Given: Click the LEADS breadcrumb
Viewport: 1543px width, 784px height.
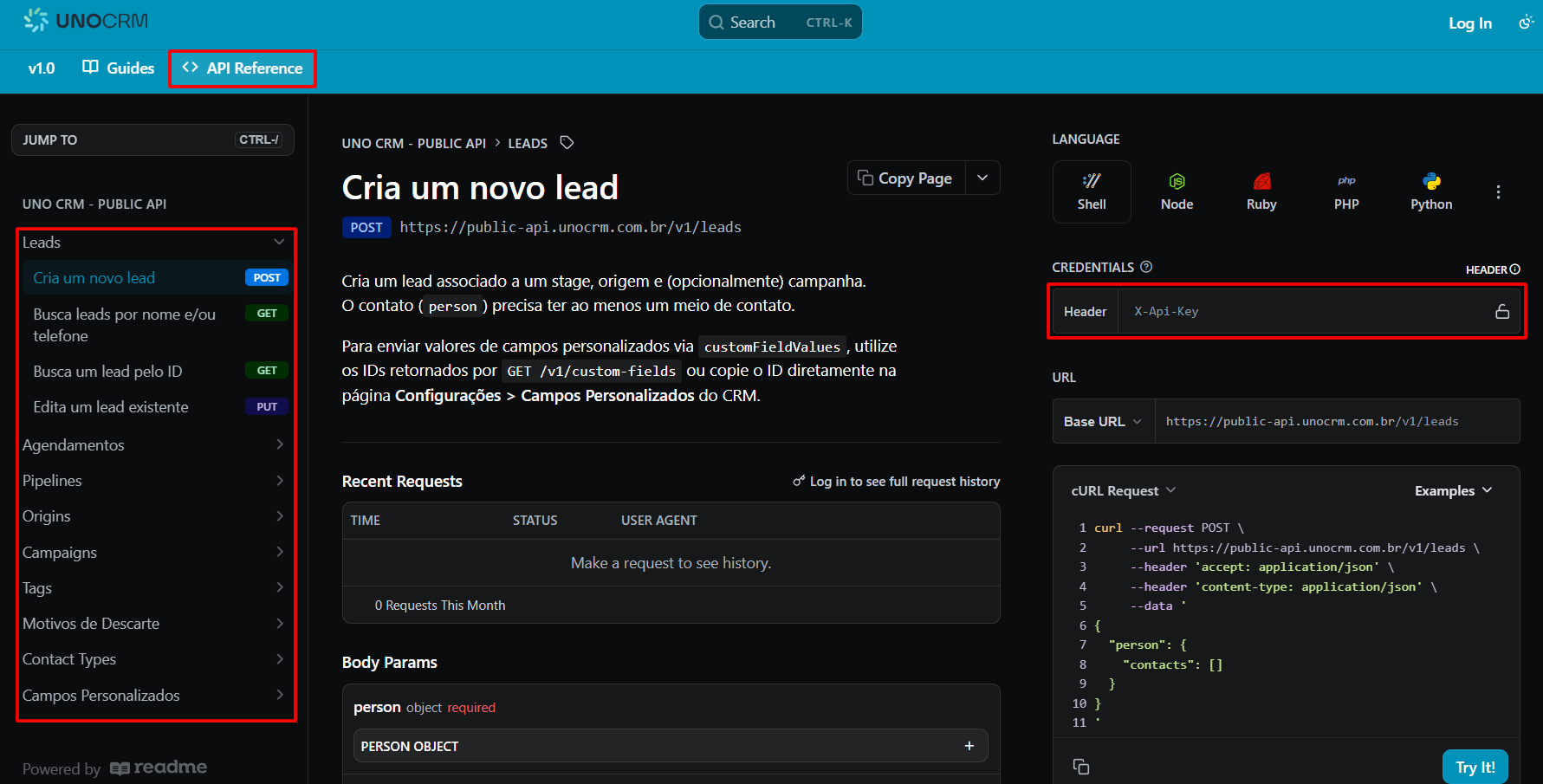Looking at the screenshot, I should pyautogui.click(x=528, y=144).
